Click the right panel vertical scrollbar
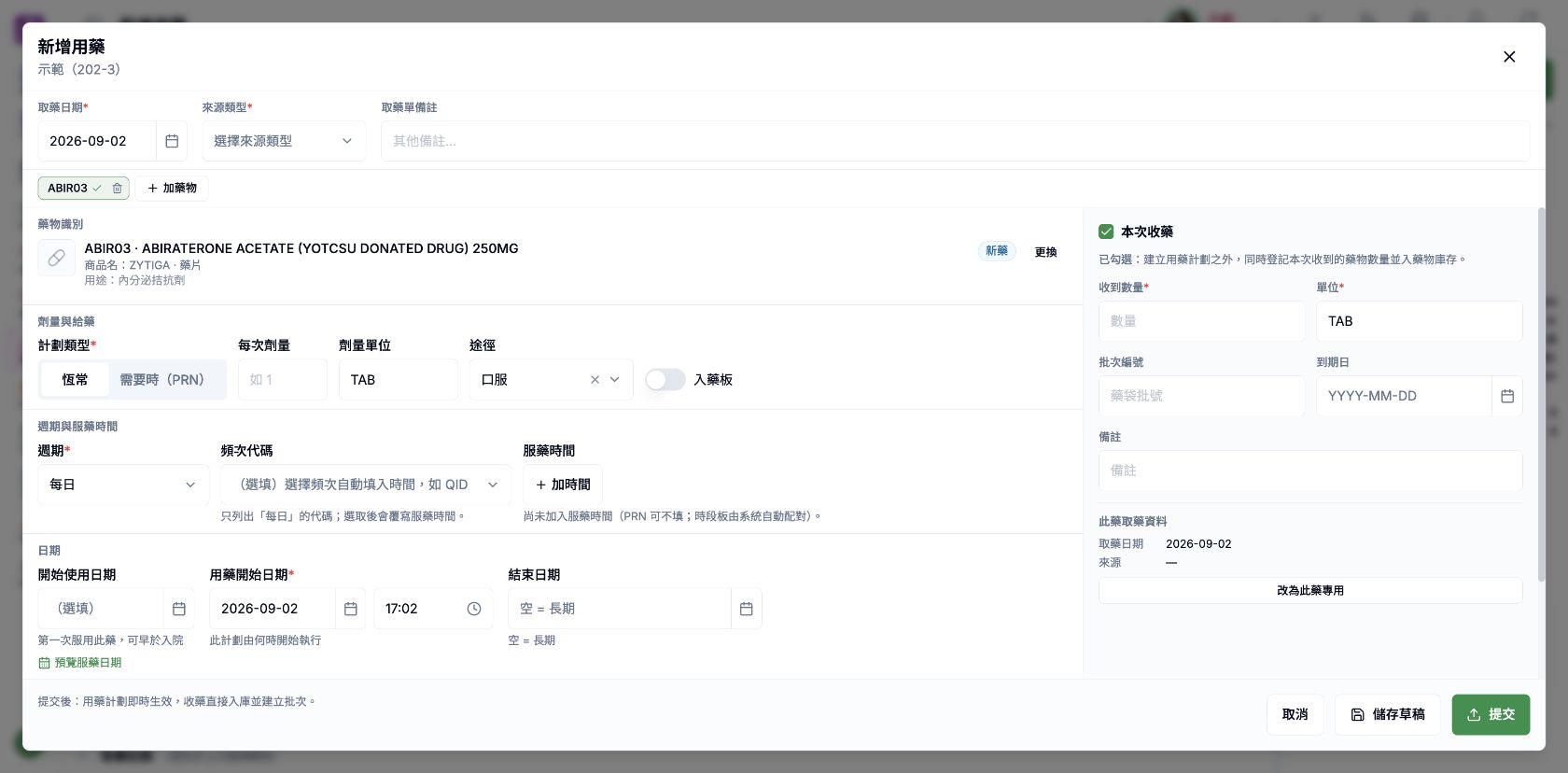Viewport: 1568px width, 773px height. point(1541,394)
